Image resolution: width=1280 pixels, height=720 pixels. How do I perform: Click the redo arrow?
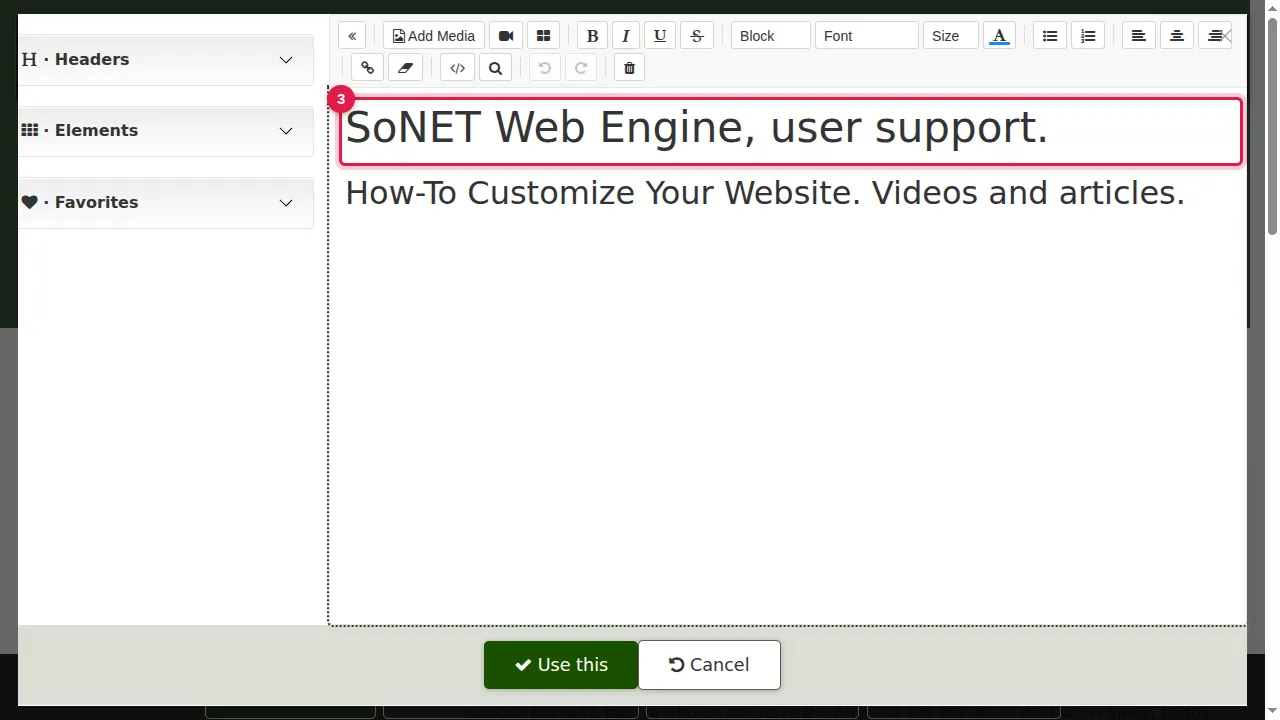coord(581,68)
